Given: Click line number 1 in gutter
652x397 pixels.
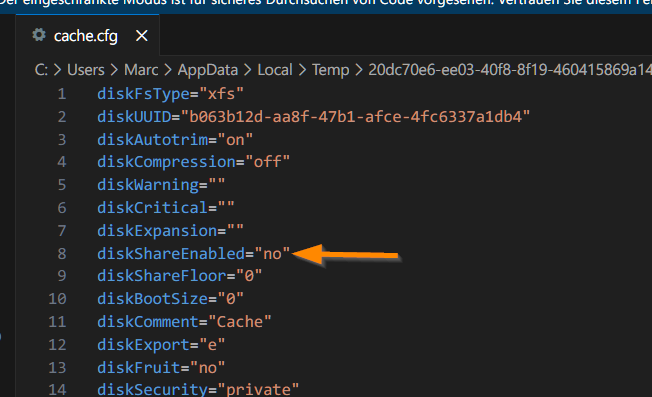Looking at the screenshot, I should point(62,94).
